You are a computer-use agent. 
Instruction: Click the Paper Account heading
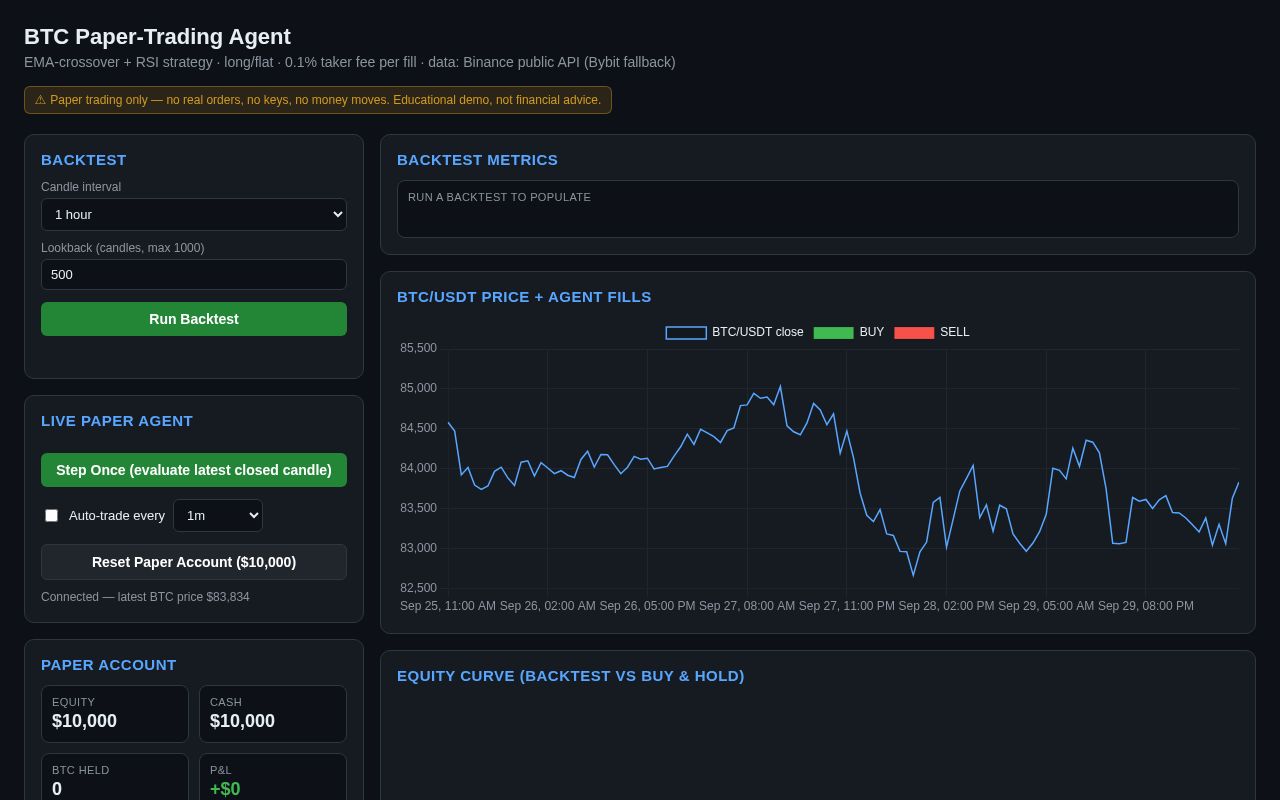click(109, 665)
